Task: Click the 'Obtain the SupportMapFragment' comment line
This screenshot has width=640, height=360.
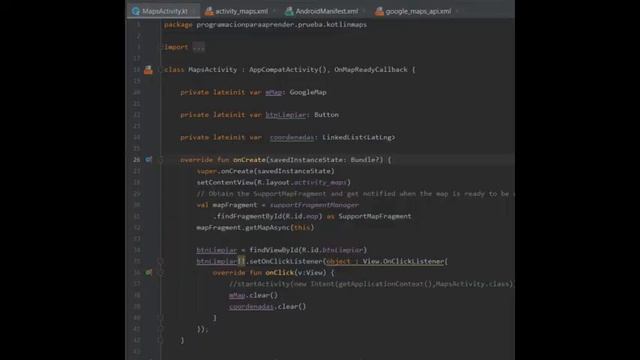Action: [355, 193]
